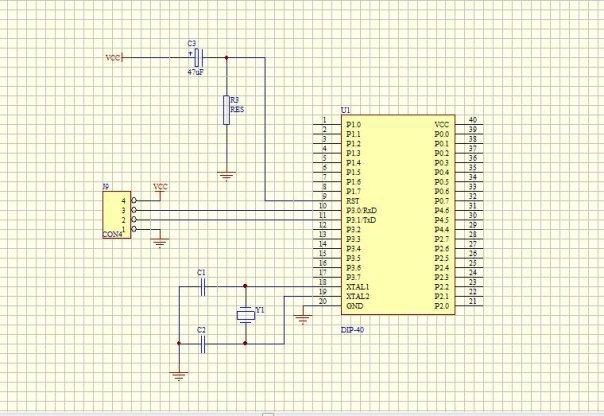Click the 47uF value label
This screenshot has height=416, width=604.
pos(196,72)
